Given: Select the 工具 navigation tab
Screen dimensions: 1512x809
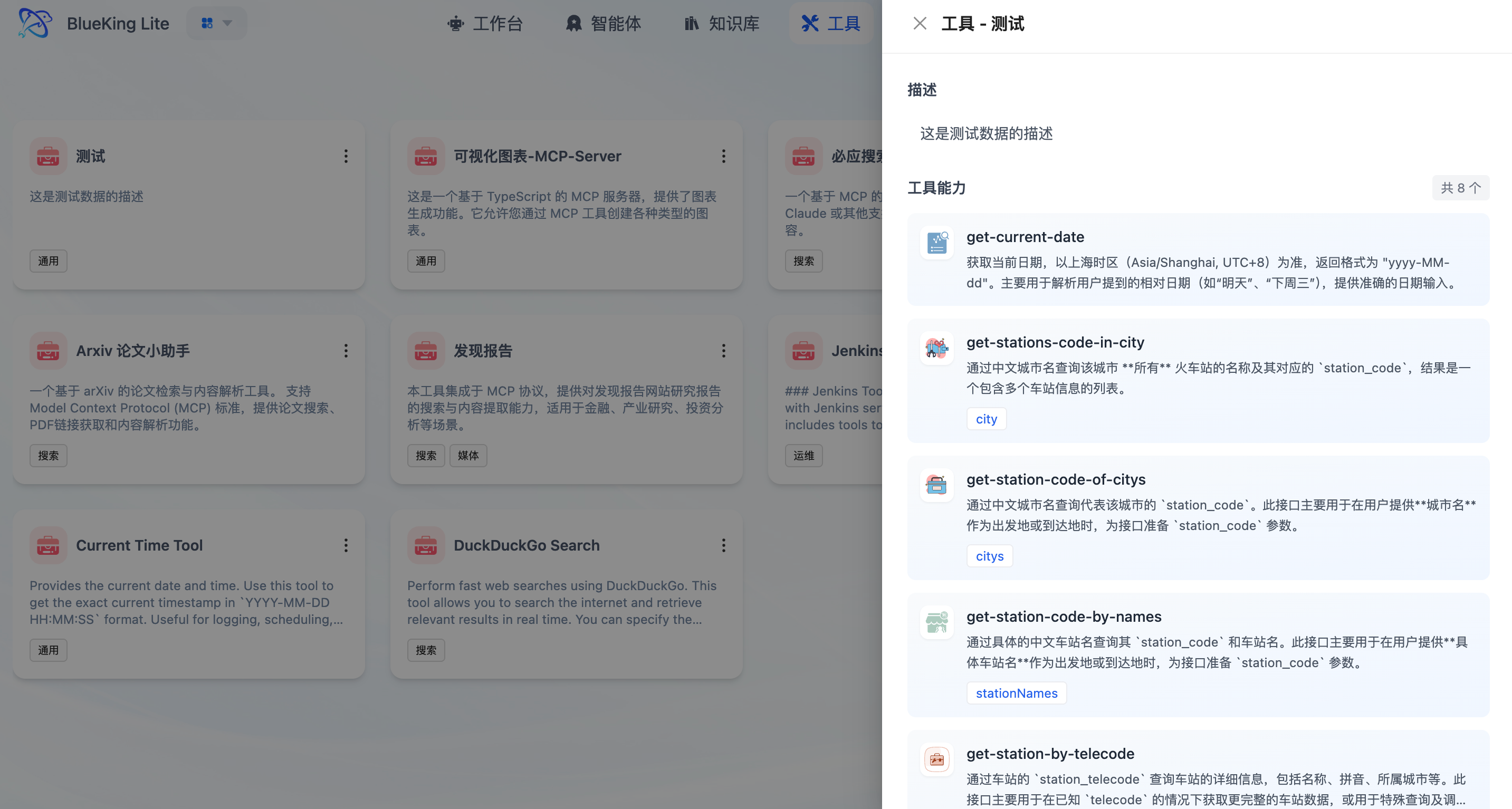Looking at the screenshot, I should tap(831, 23).
